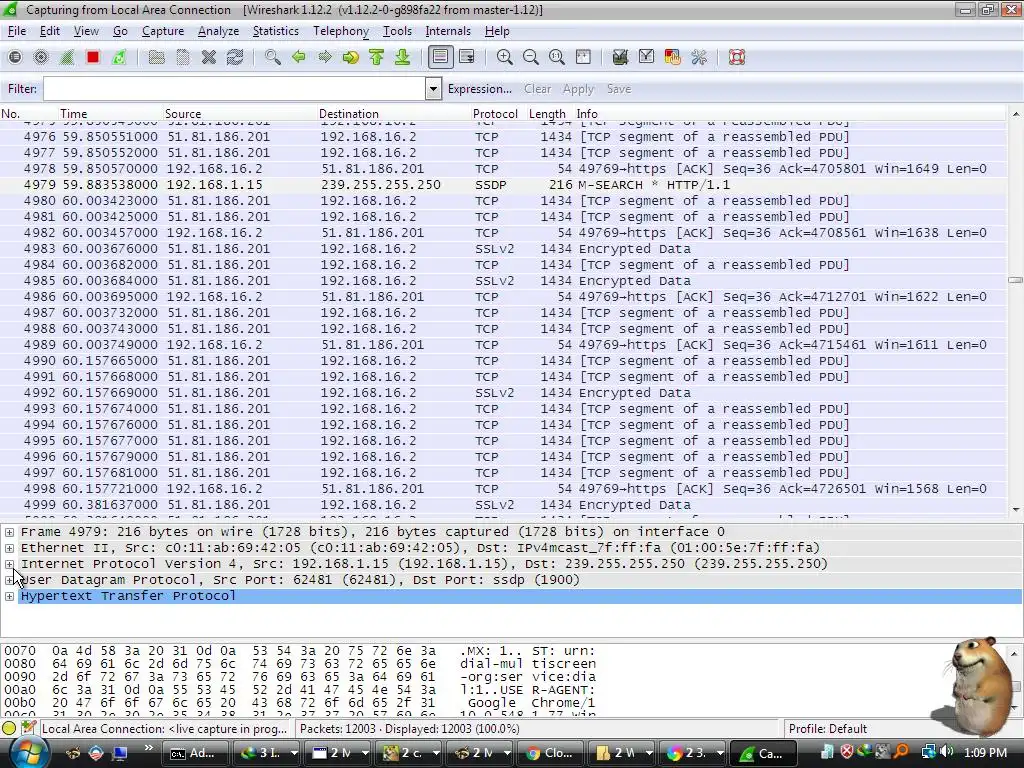Click the edit capture filter icon
Viewport: 1024px width, 768px height.
coord(620,57)
